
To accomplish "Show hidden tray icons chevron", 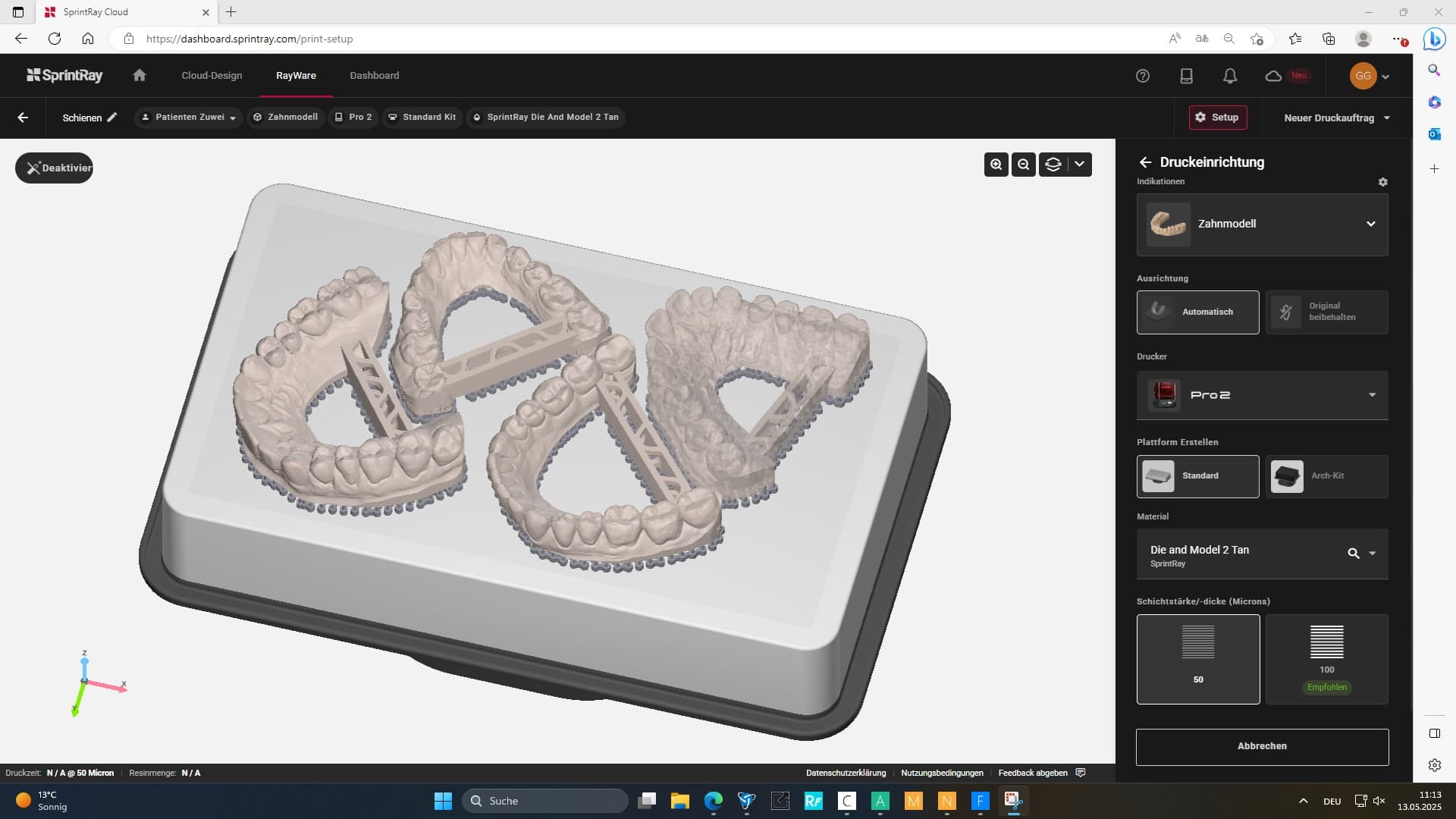I will pos(1303,801).
